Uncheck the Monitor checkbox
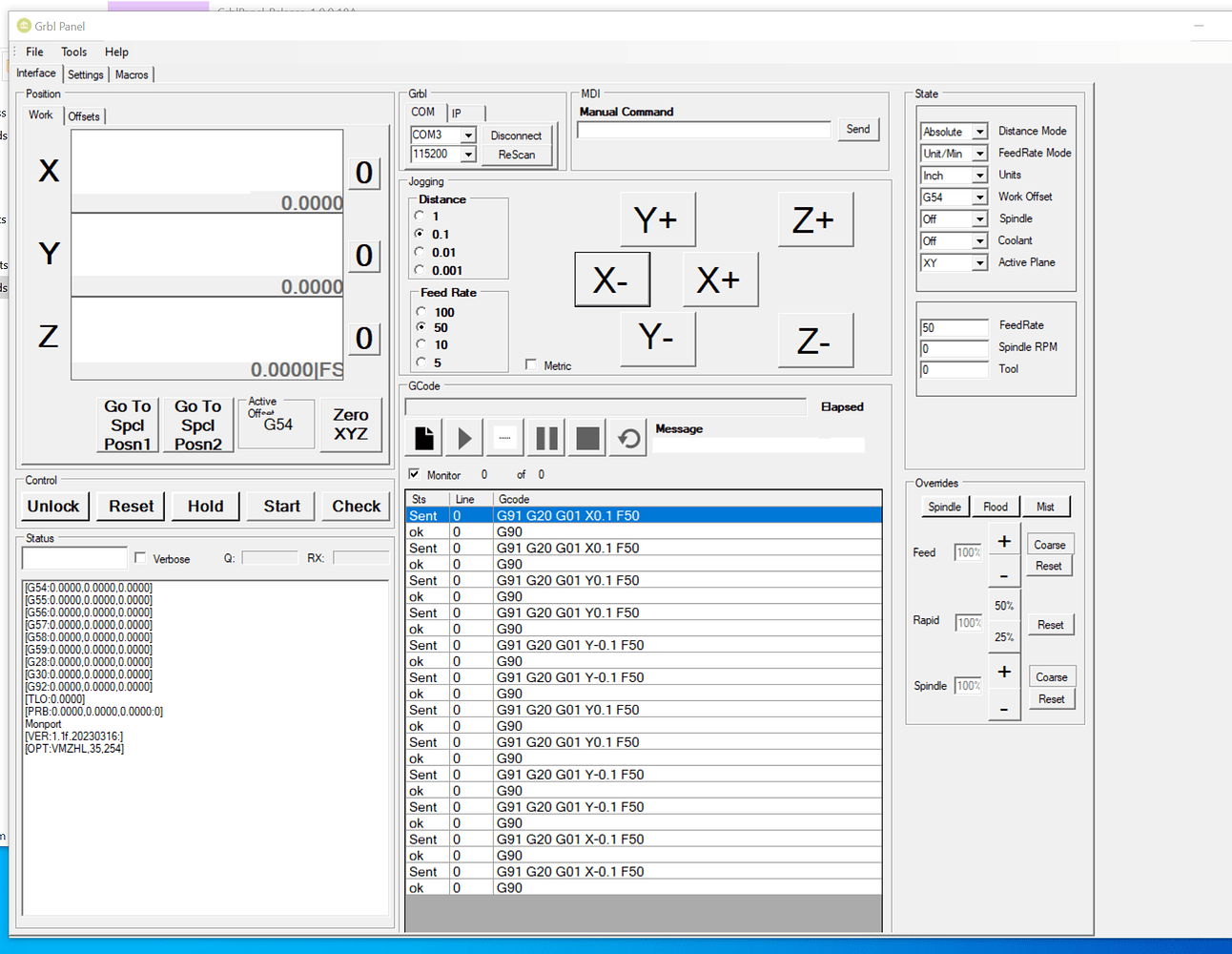 tap(414, 474)
